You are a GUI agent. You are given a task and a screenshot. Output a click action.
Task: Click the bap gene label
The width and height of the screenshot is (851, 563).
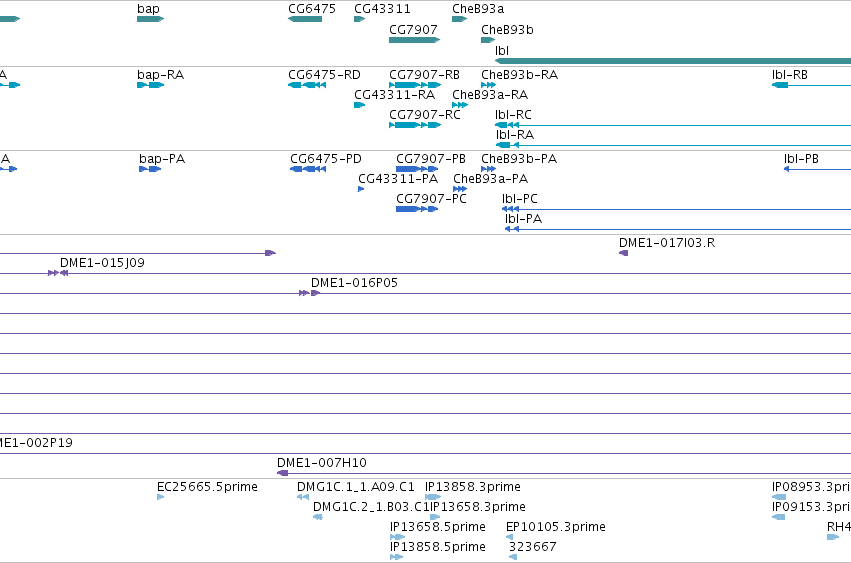click(x=148, y=9)
